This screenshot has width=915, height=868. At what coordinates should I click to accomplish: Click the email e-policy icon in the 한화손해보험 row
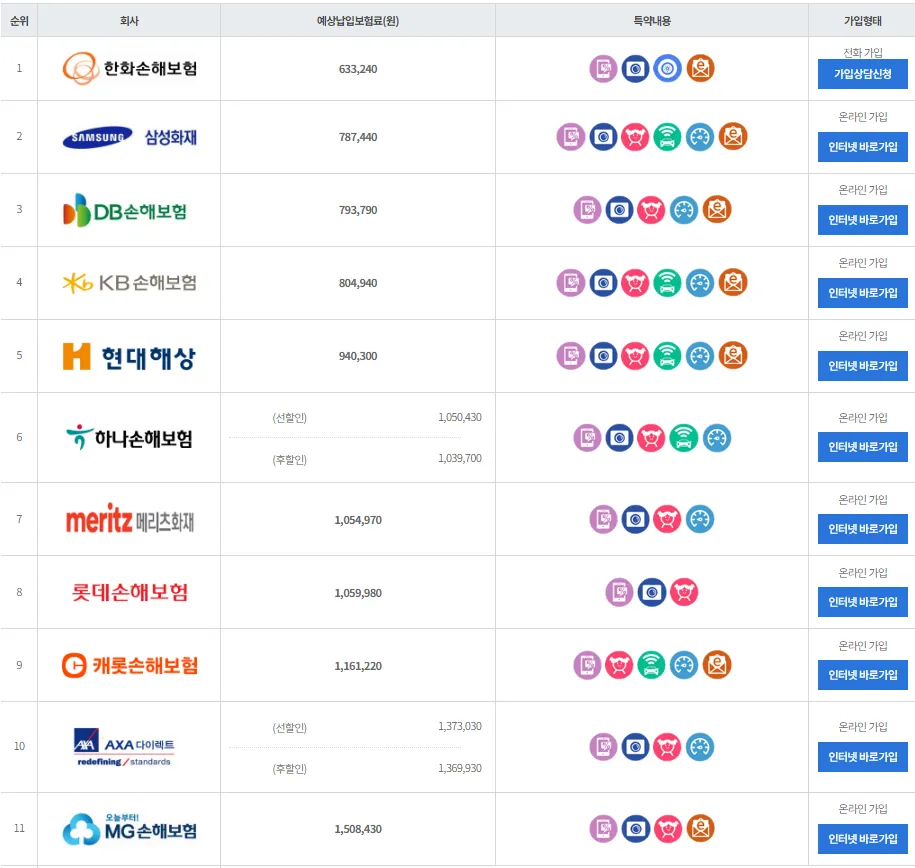(700, 69)
